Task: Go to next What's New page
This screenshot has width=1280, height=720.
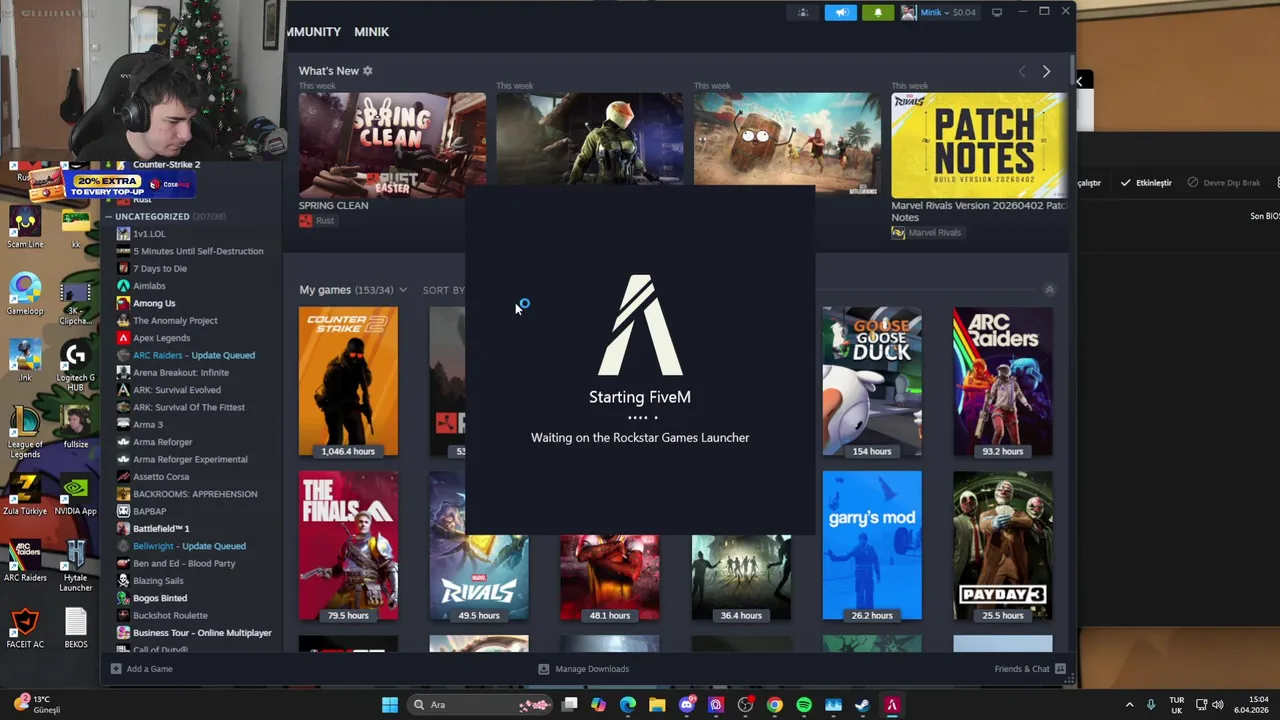Action: pos(1046,72)
